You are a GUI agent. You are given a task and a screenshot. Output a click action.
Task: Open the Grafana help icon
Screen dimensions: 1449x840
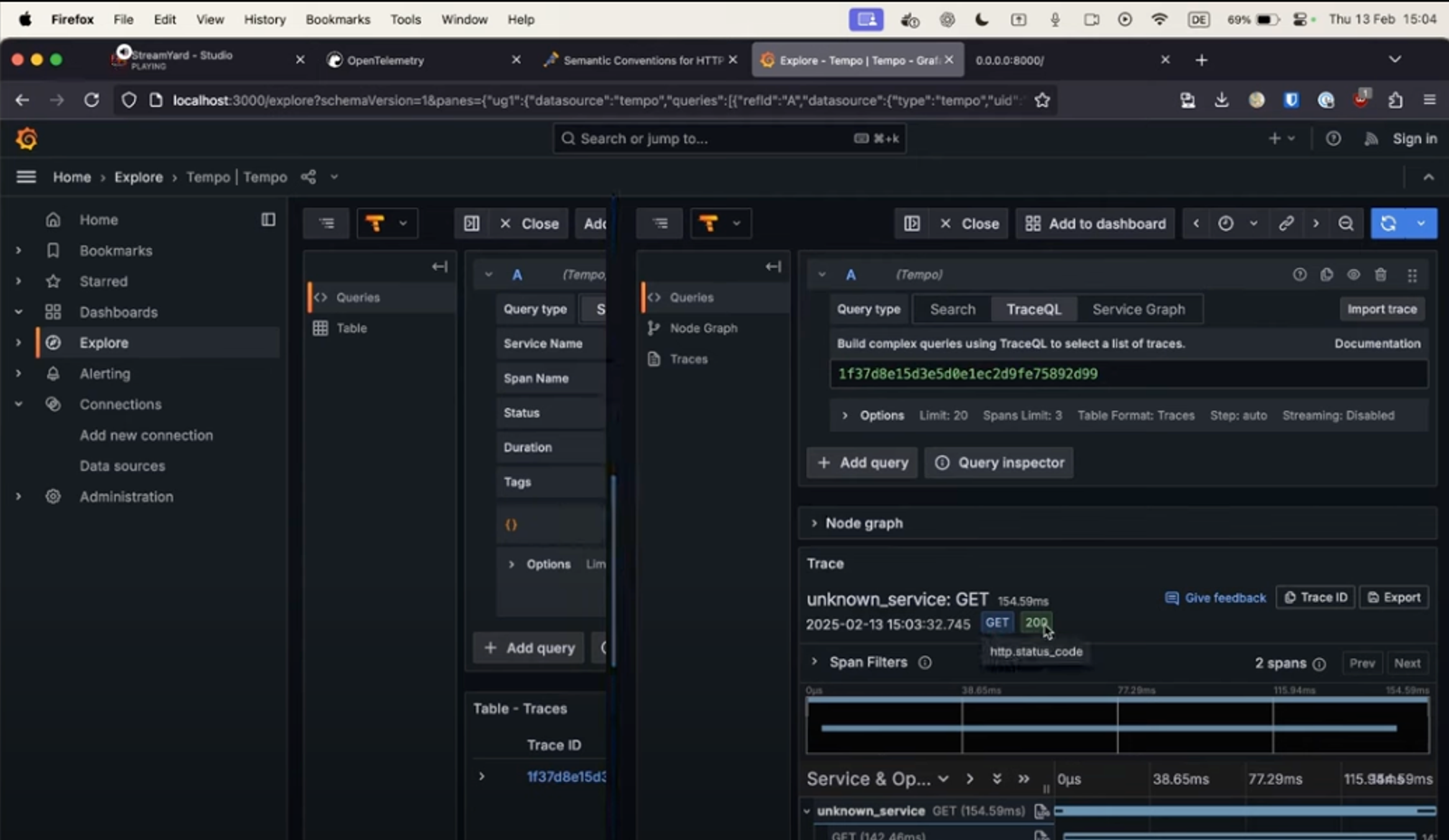coord(1333,138)
